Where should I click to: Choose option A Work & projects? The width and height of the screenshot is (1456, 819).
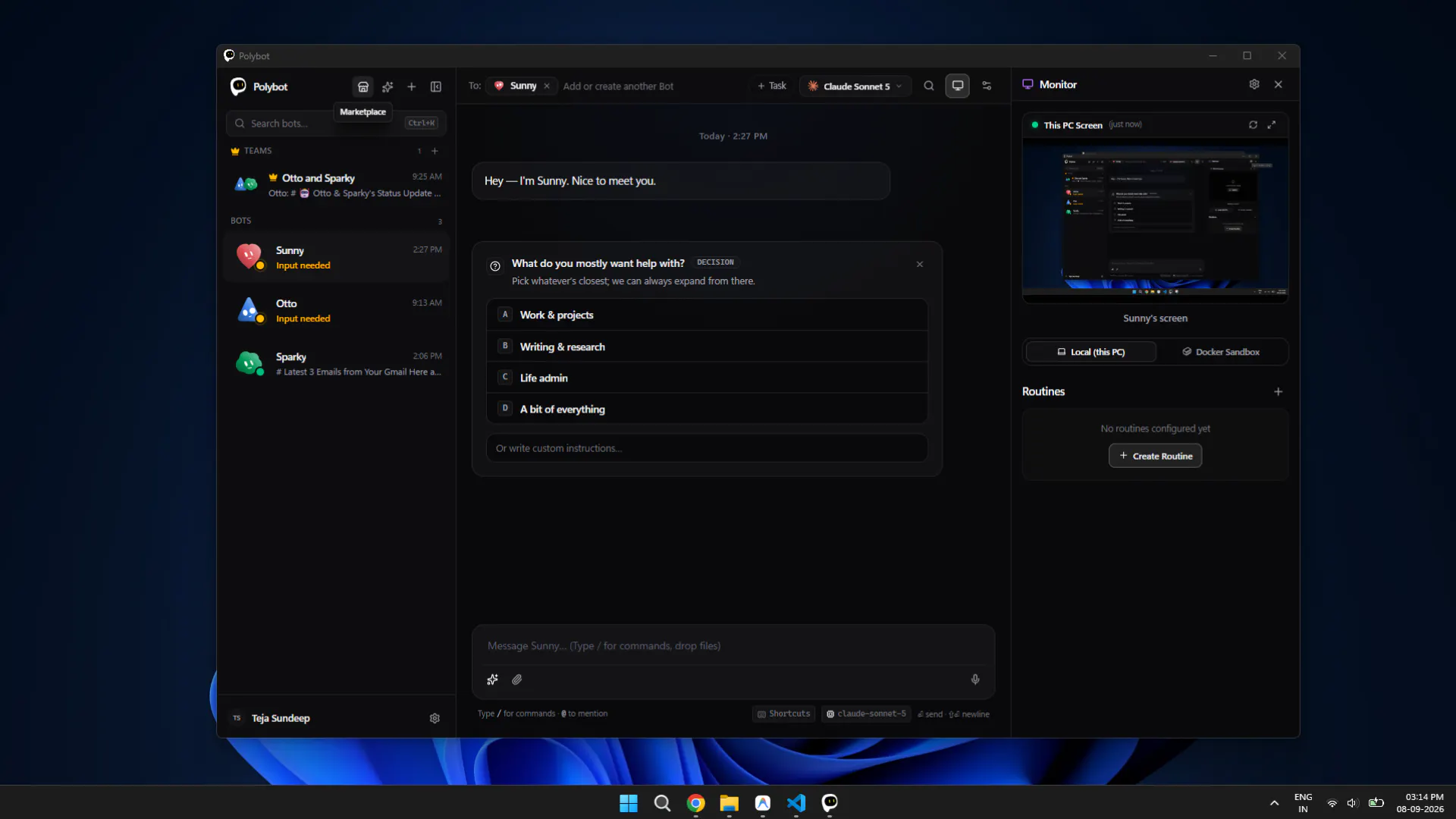(707, 315)
